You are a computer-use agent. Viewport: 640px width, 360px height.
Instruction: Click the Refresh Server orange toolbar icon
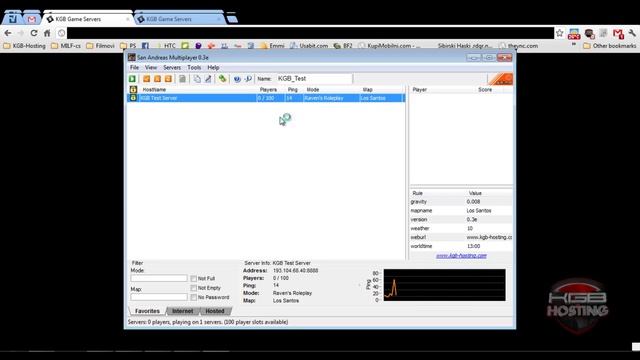pyautogui.click(x=168, y=79)
